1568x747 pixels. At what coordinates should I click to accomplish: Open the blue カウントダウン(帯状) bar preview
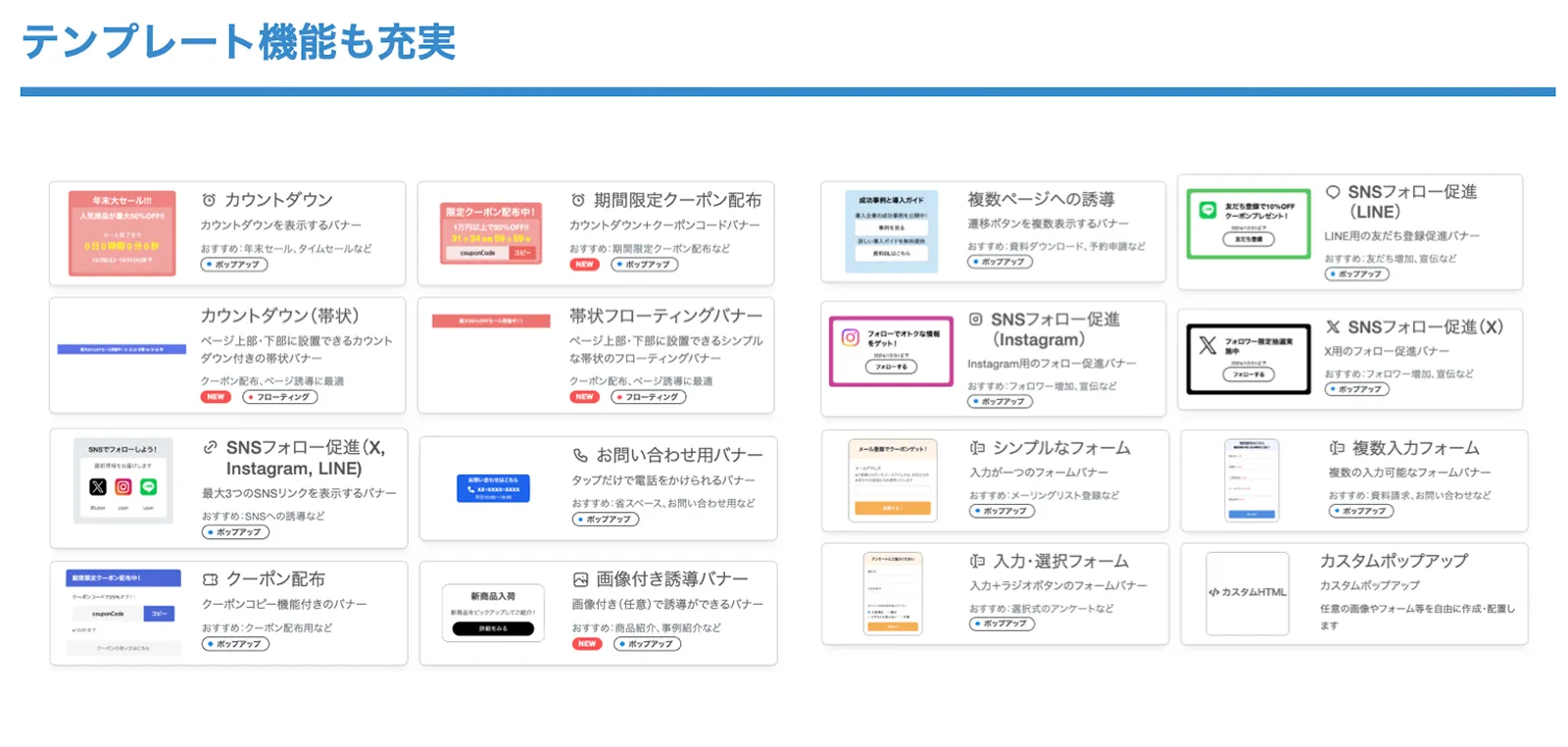(x=122, y=349)
